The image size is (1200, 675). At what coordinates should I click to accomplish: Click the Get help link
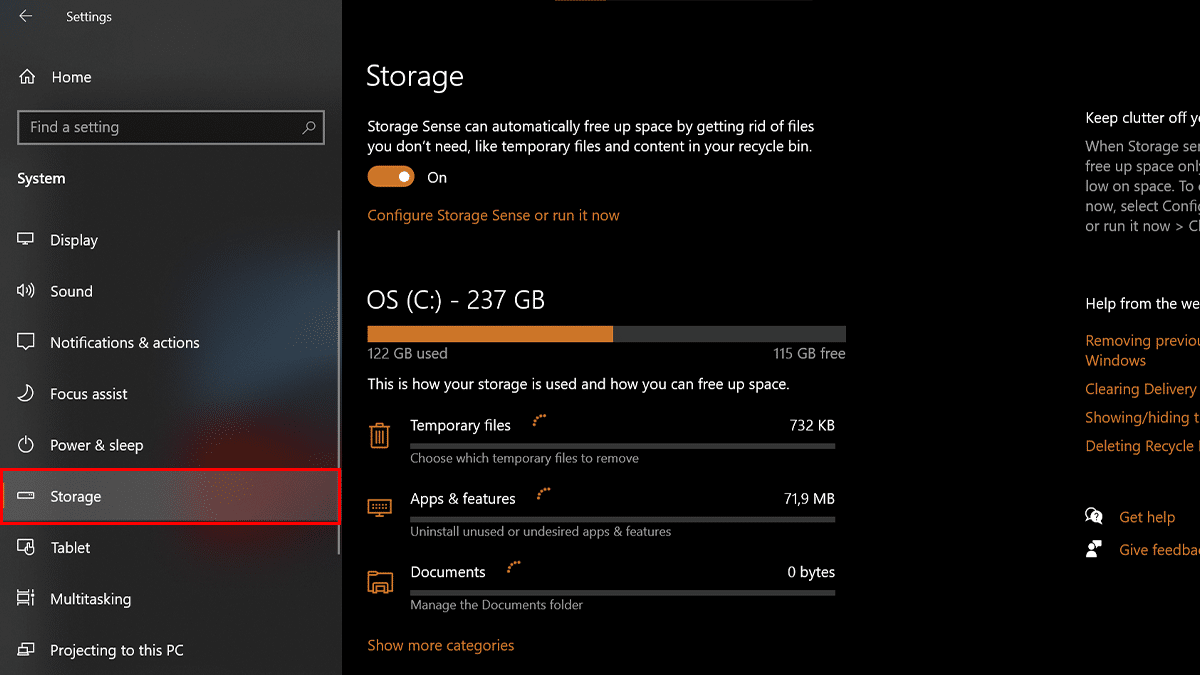[1147, 517]
